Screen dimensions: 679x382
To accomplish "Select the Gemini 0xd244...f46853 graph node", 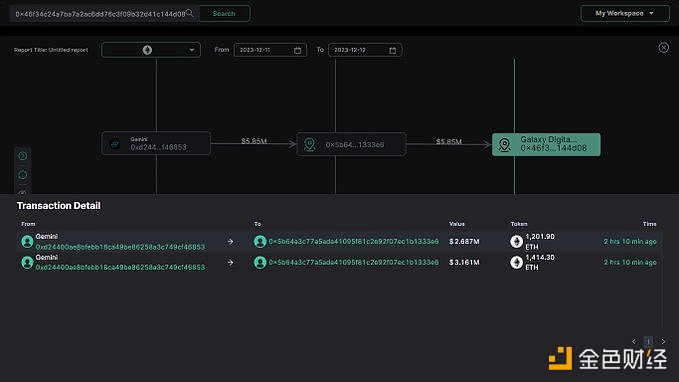I will pyautogui.click(x=156, y=143).
